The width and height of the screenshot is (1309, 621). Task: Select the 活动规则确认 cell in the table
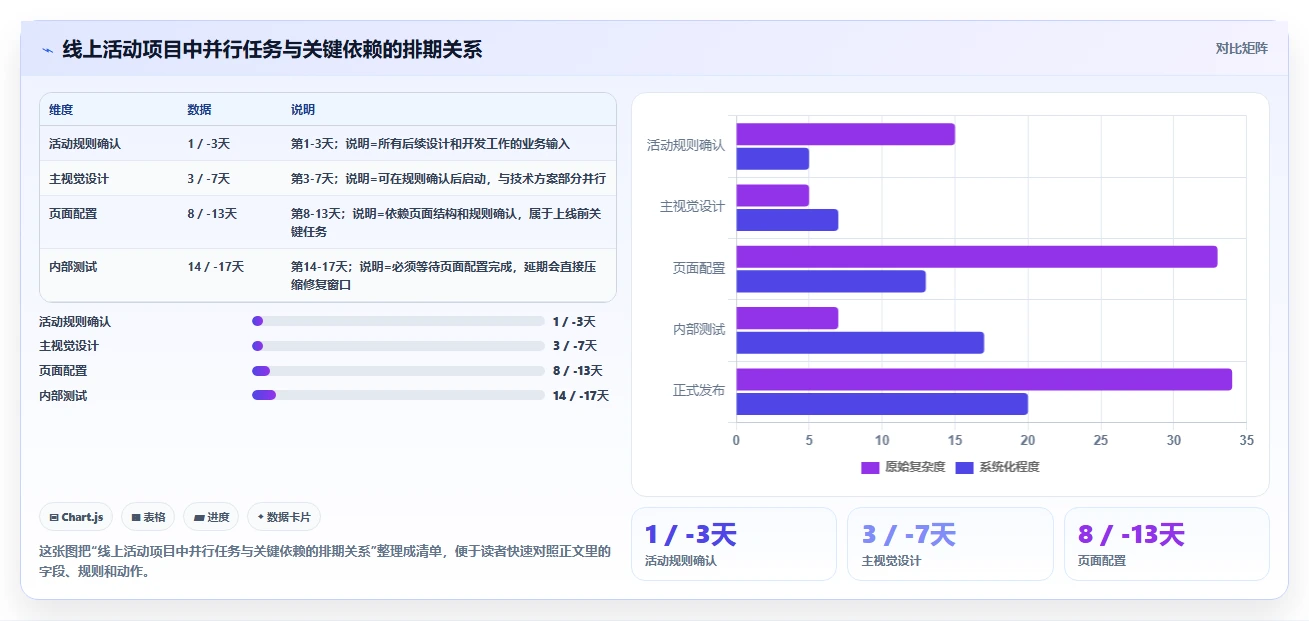tap(85, 144)
